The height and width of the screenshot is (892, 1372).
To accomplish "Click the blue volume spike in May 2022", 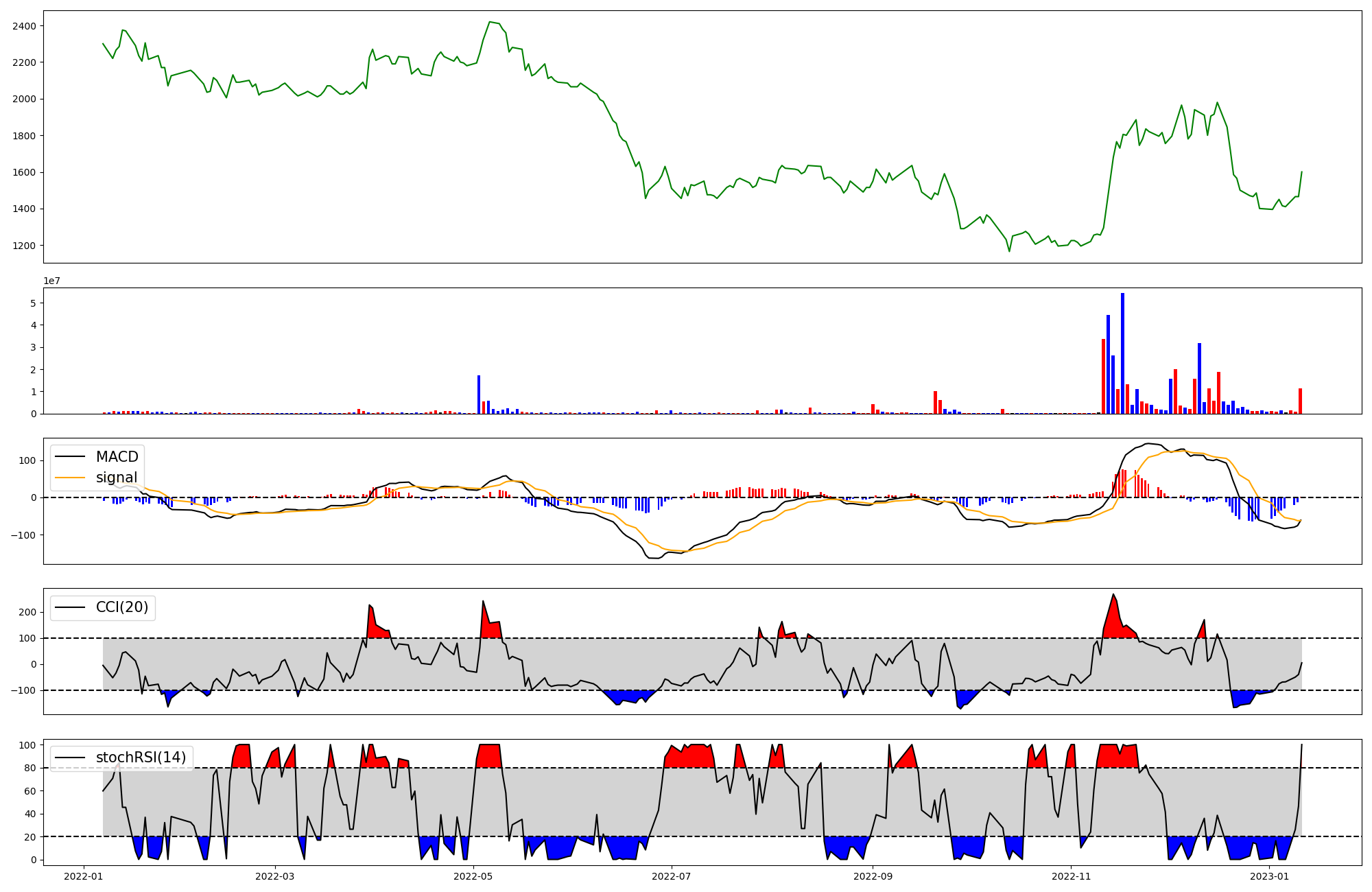I will click(479, 395).
